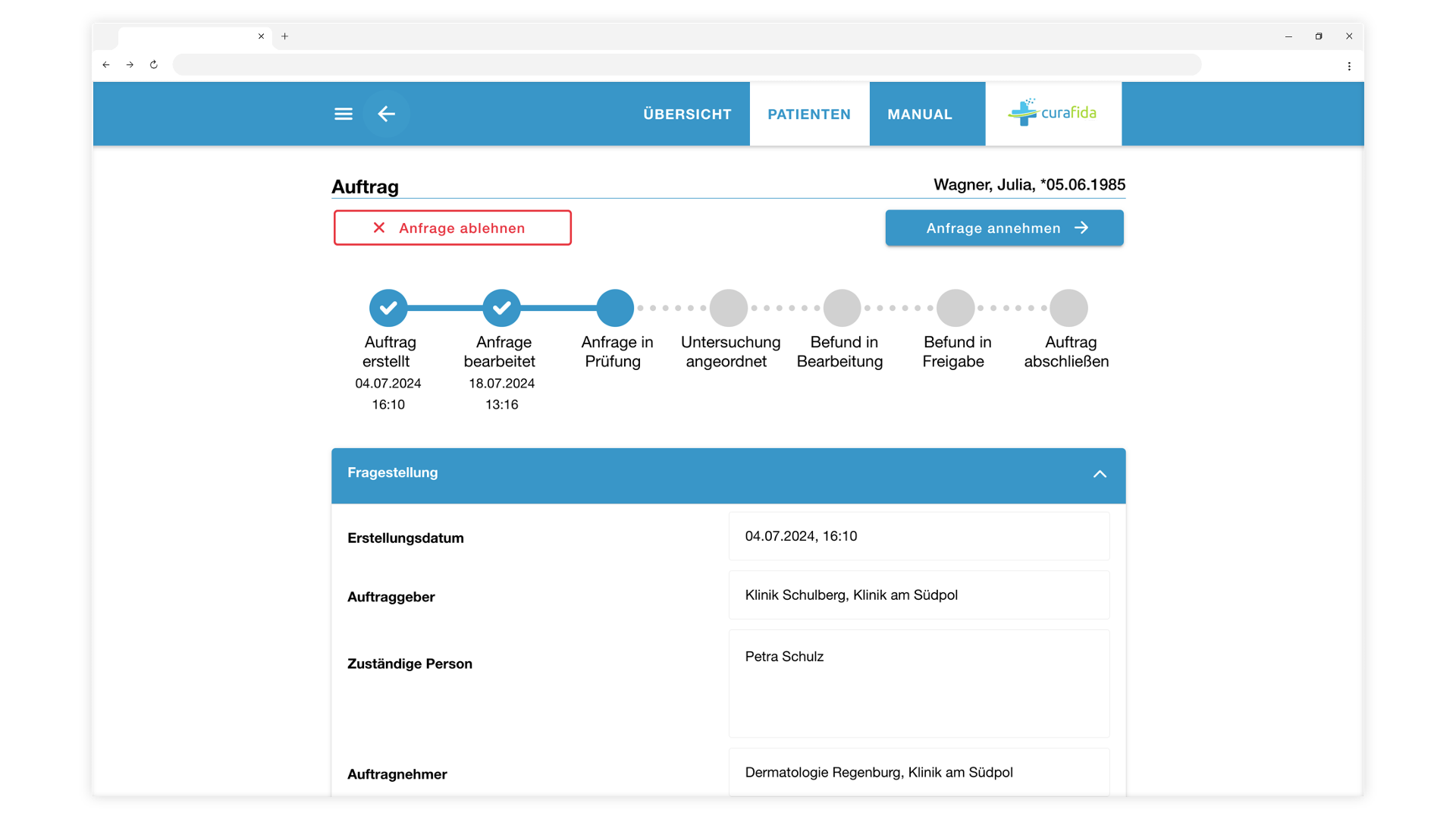Open the MANUAL tab
The height and width of the screenshot is (819, 1456).
(x=920, y=114)
